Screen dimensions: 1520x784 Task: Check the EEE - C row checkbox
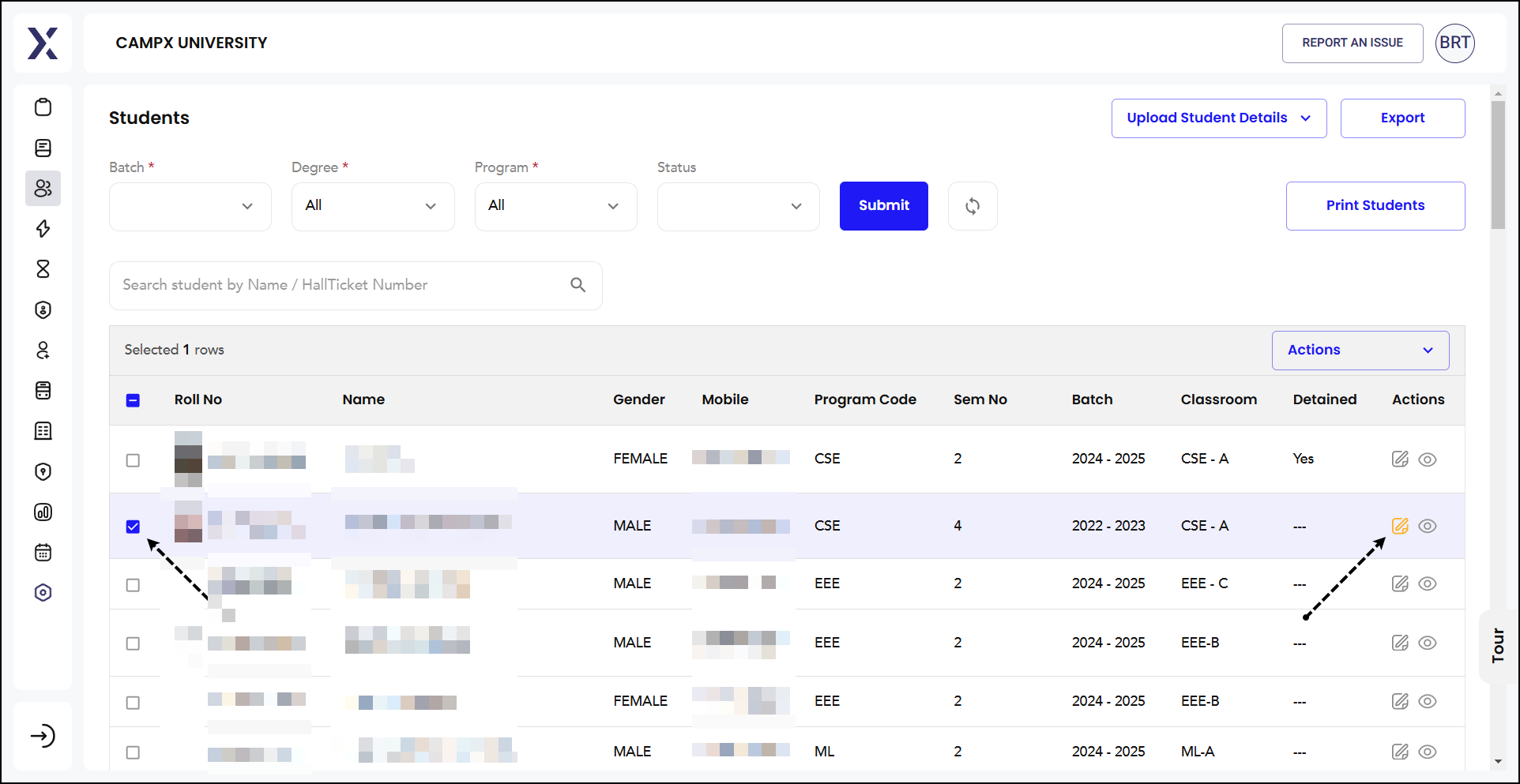(133, 585)
